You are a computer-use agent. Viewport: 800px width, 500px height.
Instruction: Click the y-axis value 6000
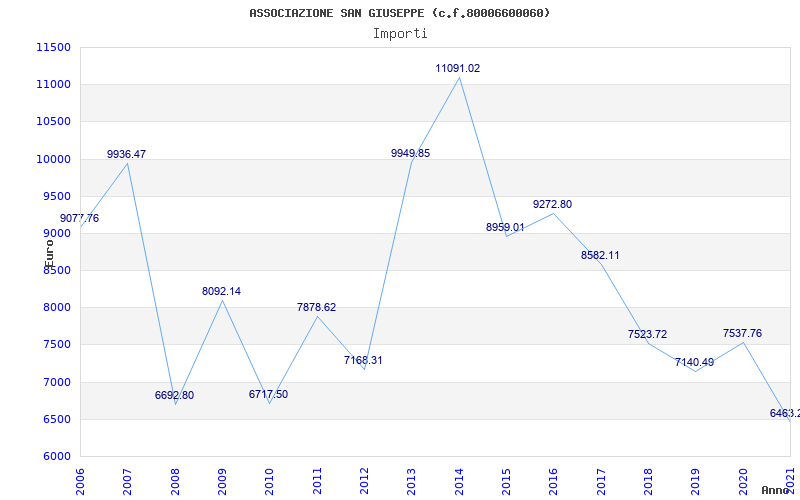(x=56, y=457)
